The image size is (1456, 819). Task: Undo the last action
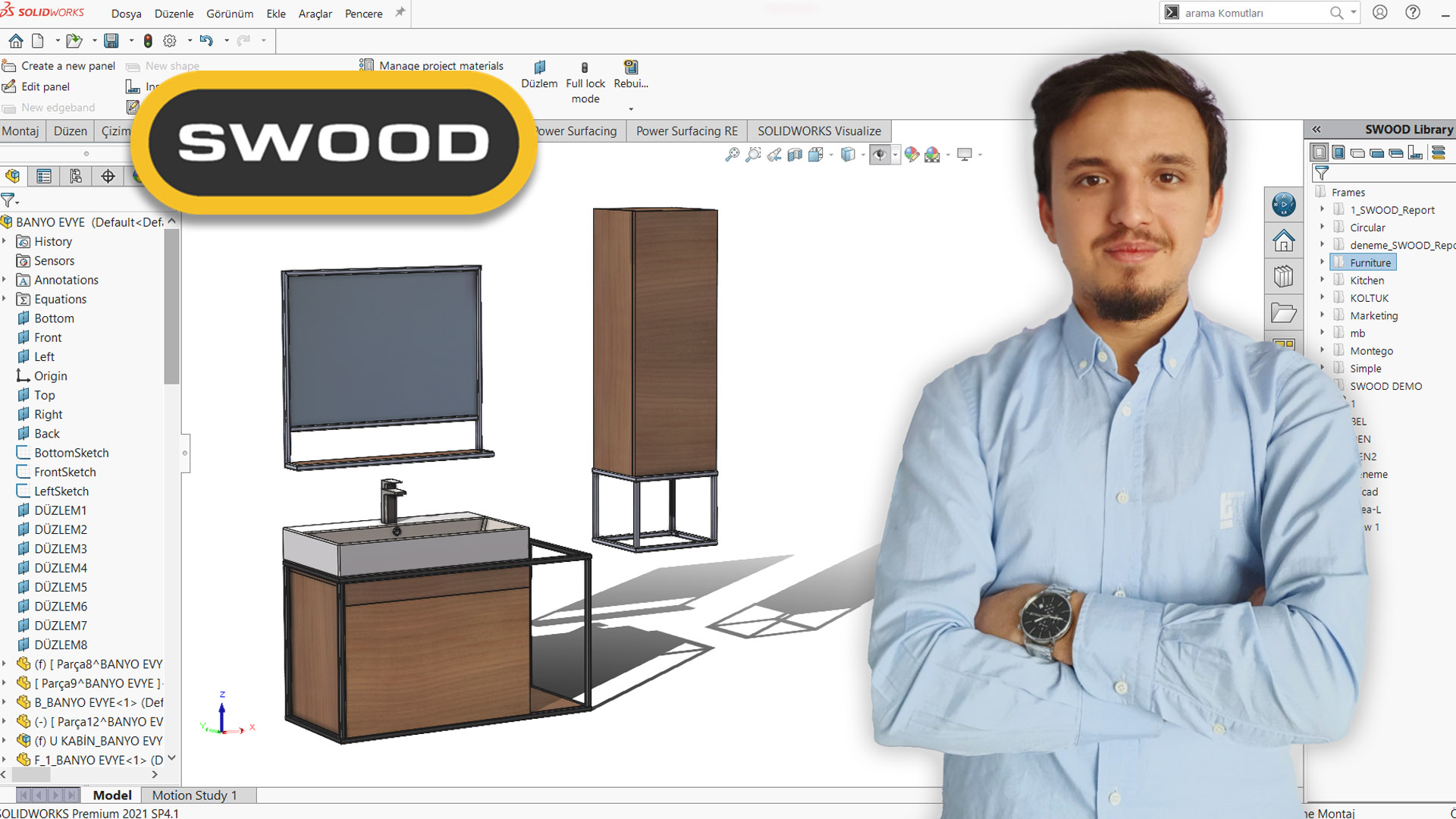coord(206,40)
